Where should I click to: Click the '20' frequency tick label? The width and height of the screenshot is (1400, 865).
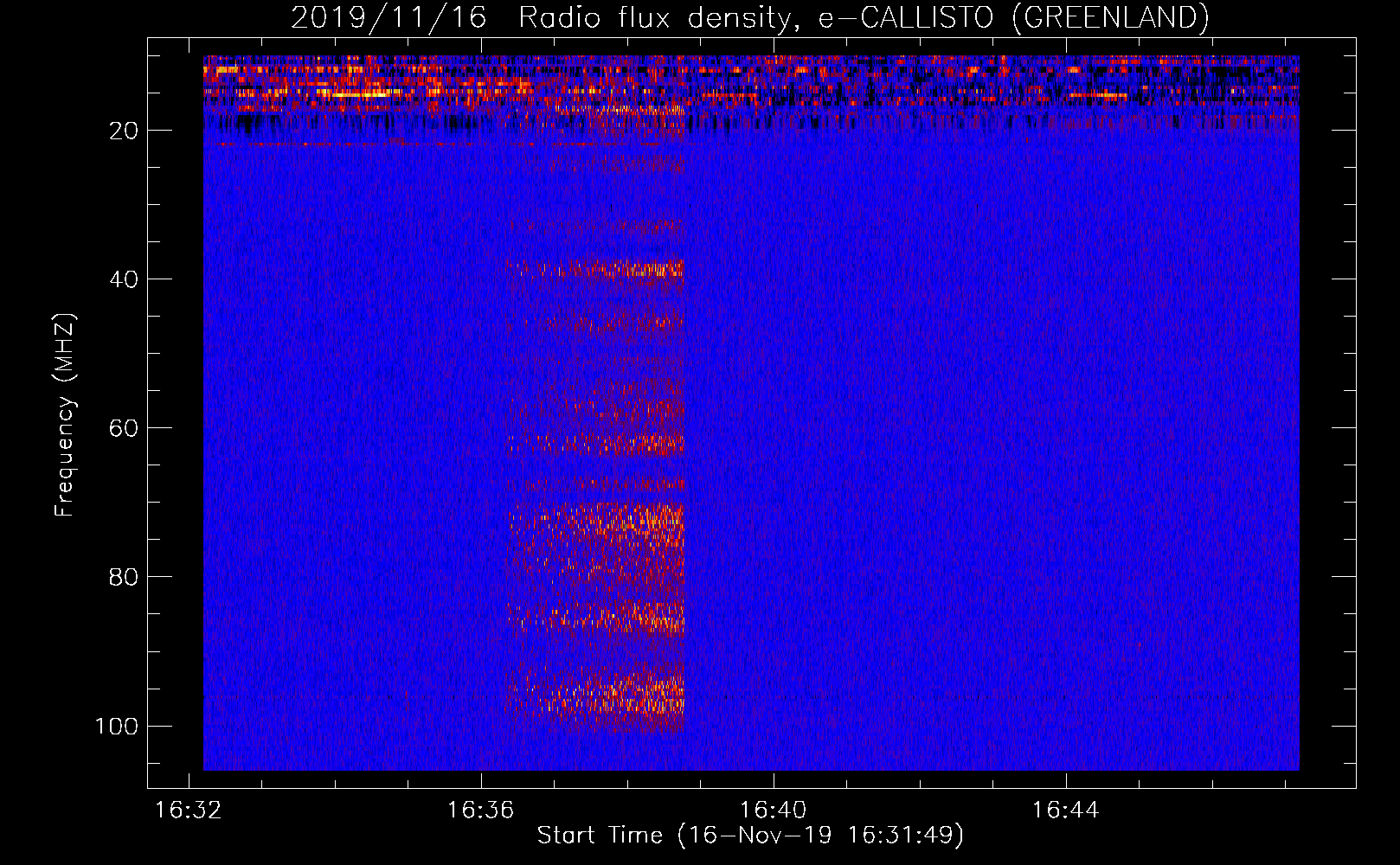coord(124,131)
